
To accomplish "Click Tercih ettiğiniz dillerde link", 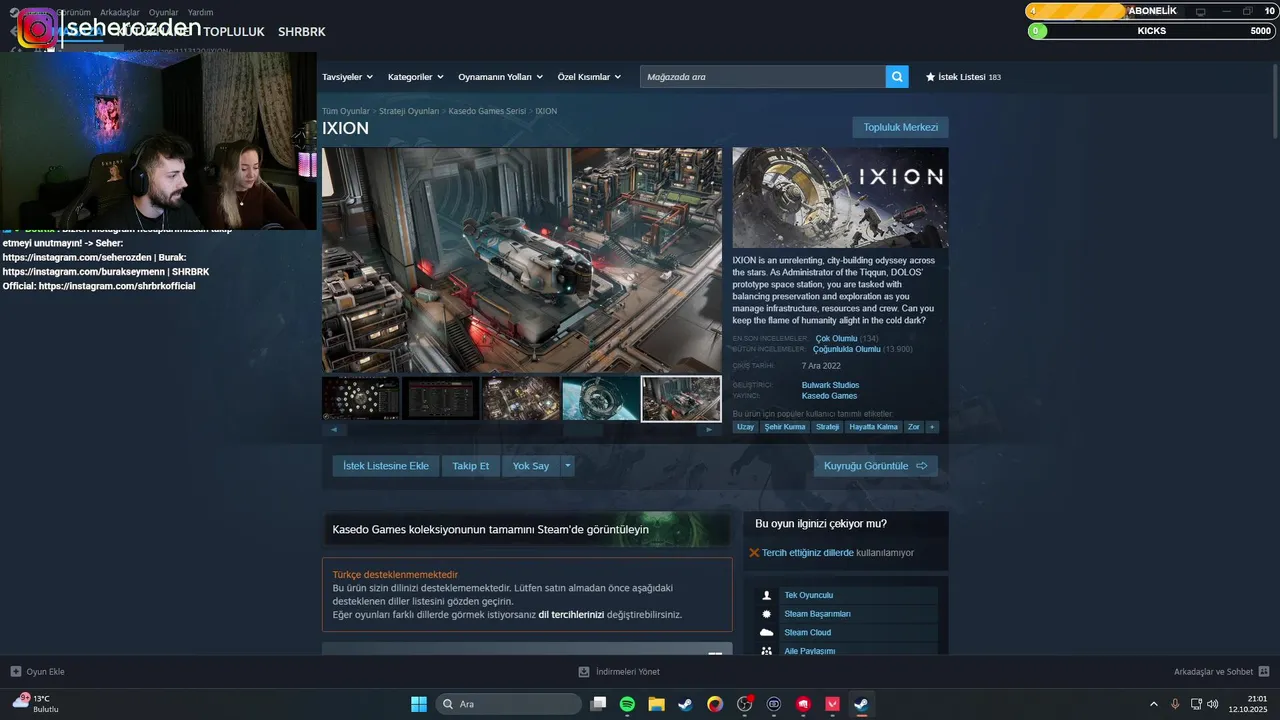I will (x=808, y=553).
